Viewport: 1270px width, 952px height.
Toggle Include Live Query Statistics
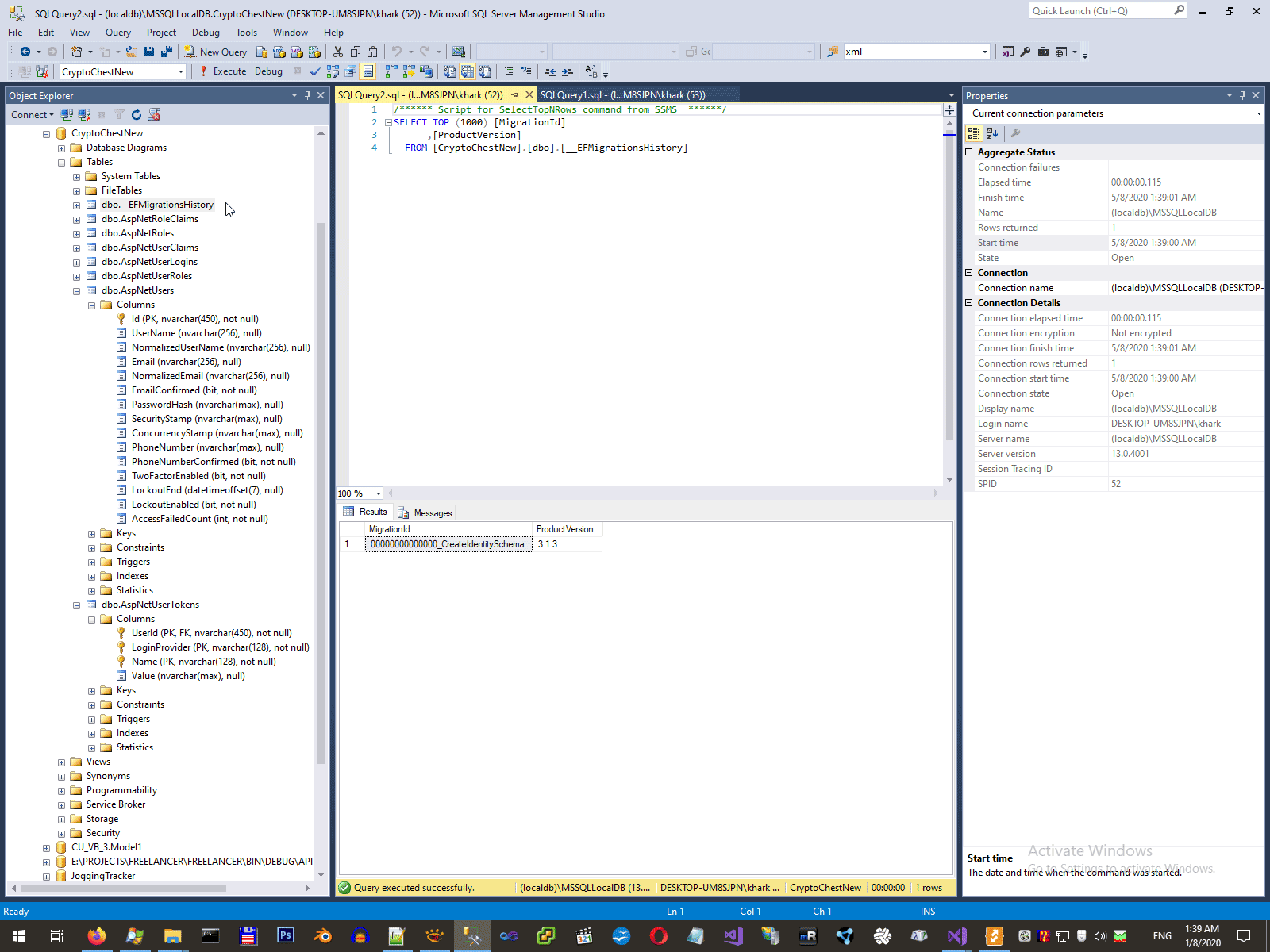[x=408, y=71]
